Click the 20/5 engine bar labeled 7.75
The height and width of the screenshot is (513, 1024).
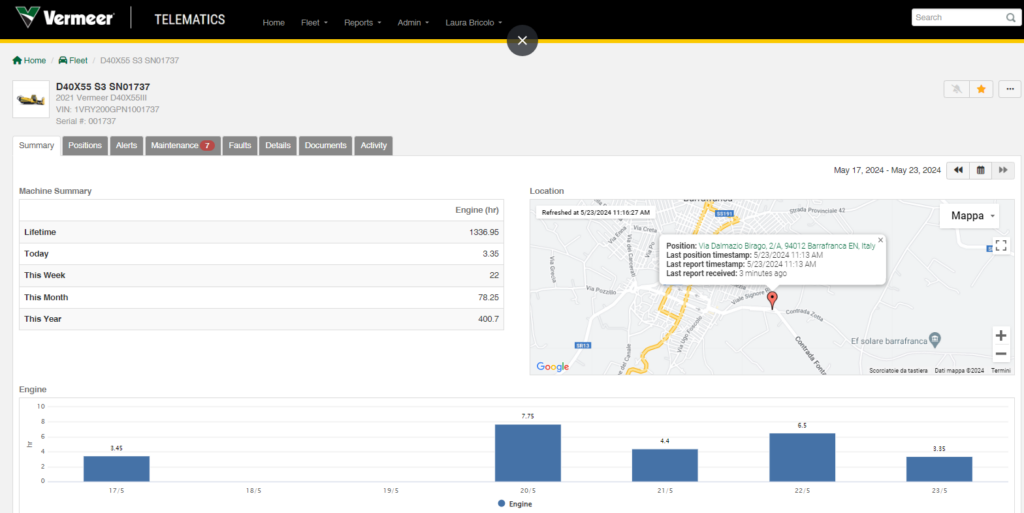528,453
